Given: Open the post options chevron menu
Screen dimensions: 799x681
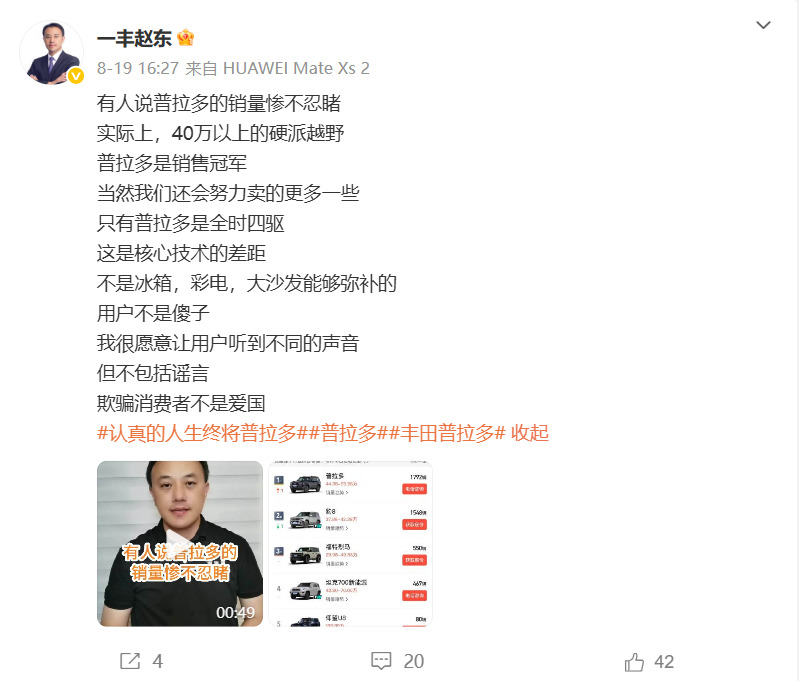Looking at the screenshot, I should (x=763, y=25).
